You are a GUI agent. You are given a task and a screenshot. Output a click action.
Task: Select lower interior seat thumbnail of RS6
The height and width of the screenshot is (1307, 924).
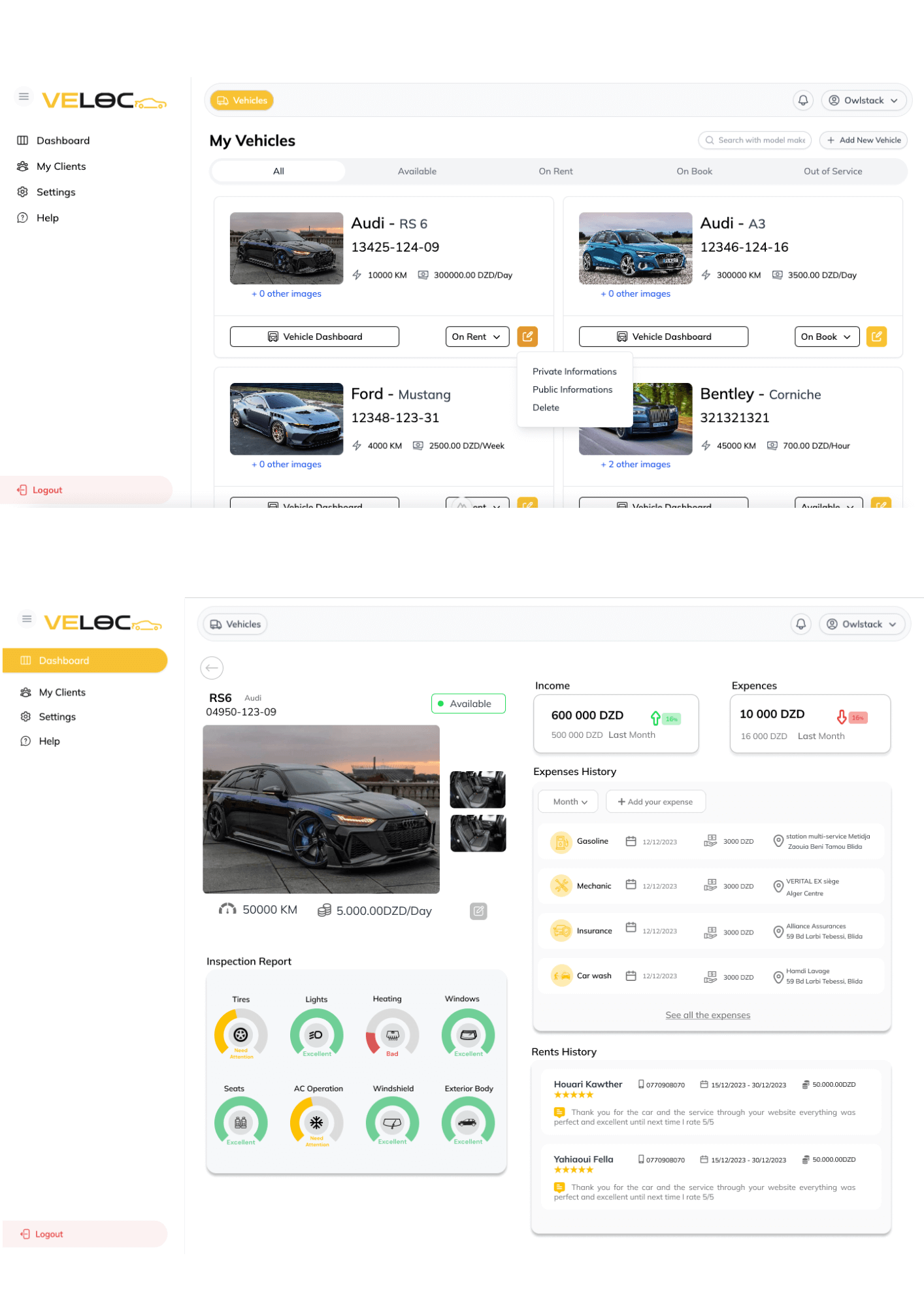click(x=478, y=833)
